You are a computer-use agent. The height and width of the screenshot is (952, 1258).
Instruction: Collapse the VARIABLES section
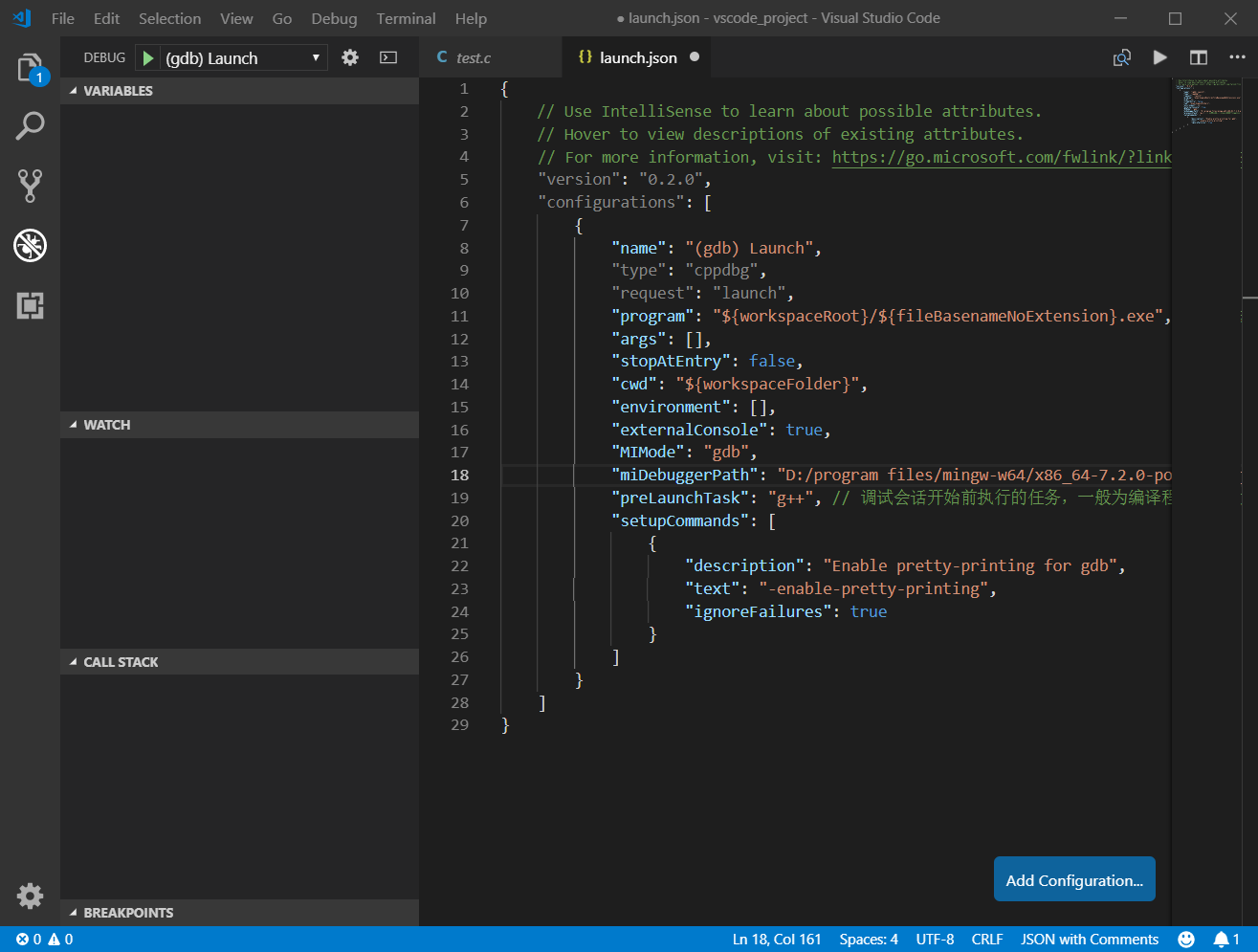pyautogui.click(x=239, y=91)
